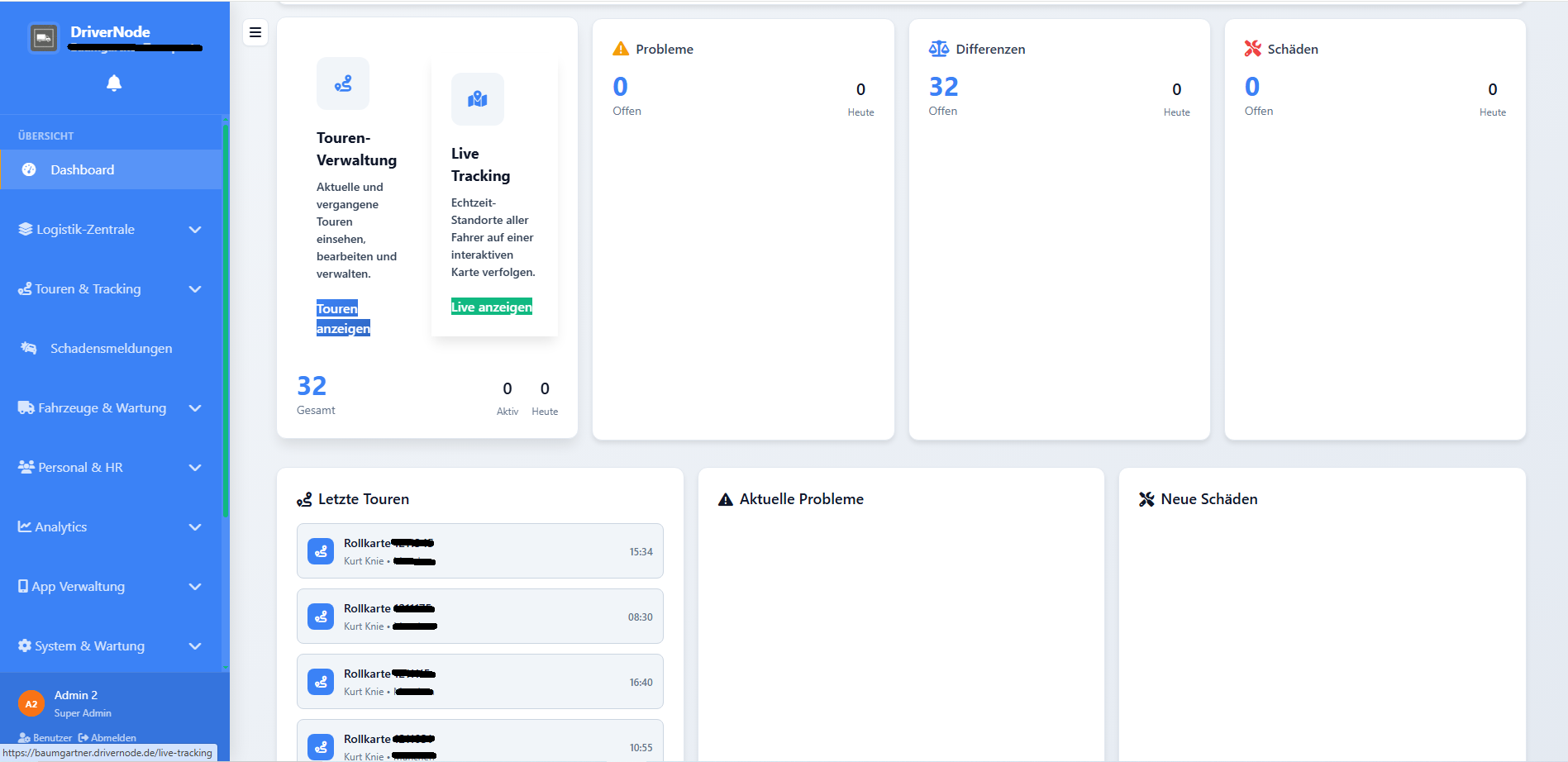Image resolution: width=1568 pixels, height=762 pixels.
Task: Click the Letzte Touren route icon
Action: click(x=304, y=499)
